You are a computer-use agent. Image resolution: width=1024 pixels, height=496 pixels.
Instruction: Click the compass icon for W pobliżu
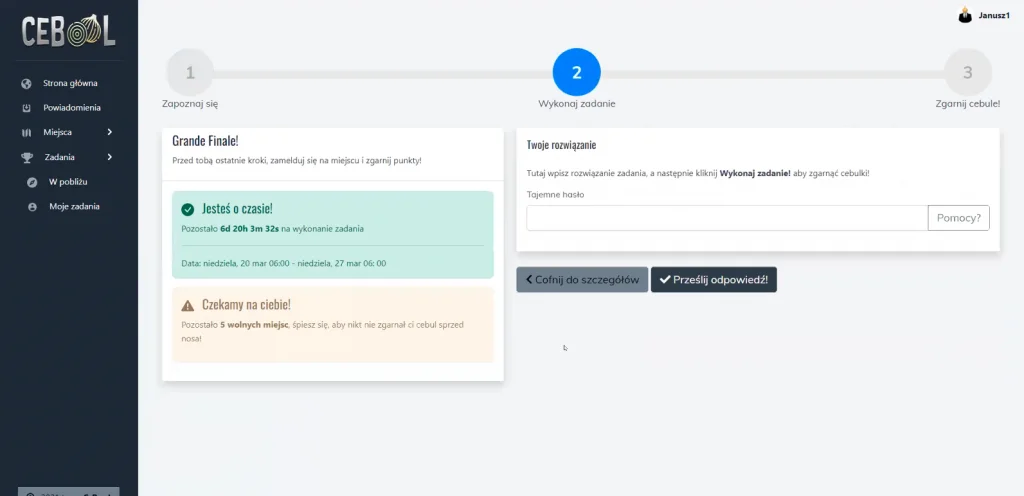[x=32, y=182]
